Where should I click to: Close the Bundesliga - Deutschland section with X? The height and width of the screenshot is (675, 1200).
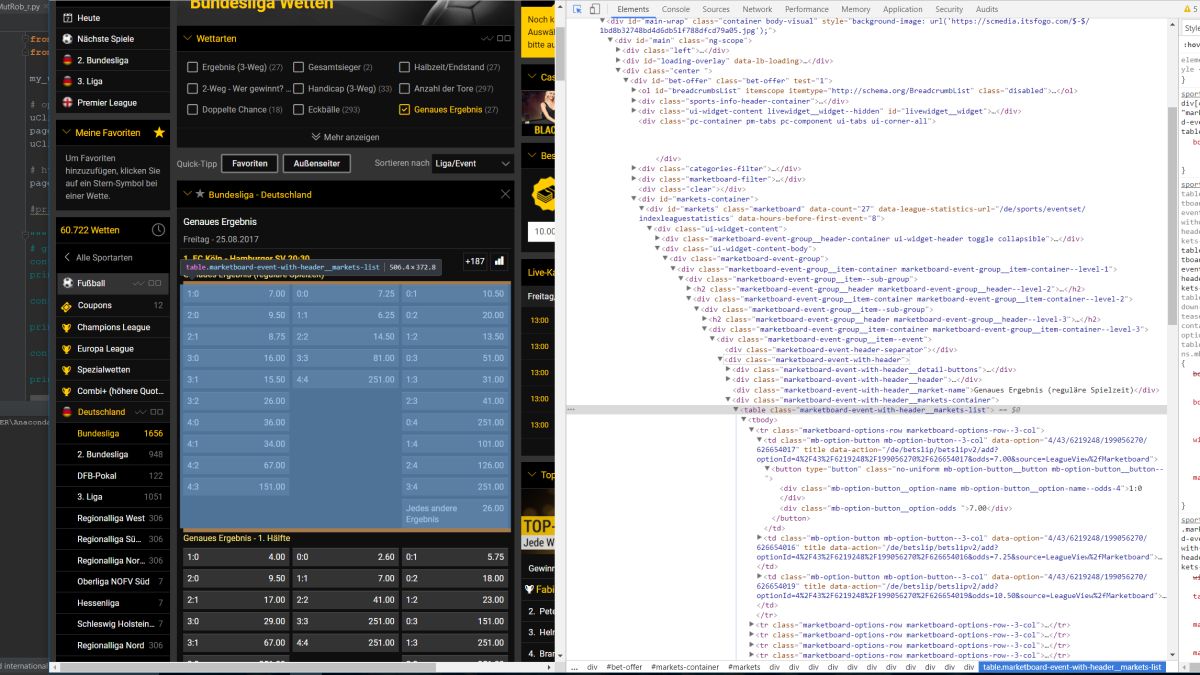pos(505,194)
